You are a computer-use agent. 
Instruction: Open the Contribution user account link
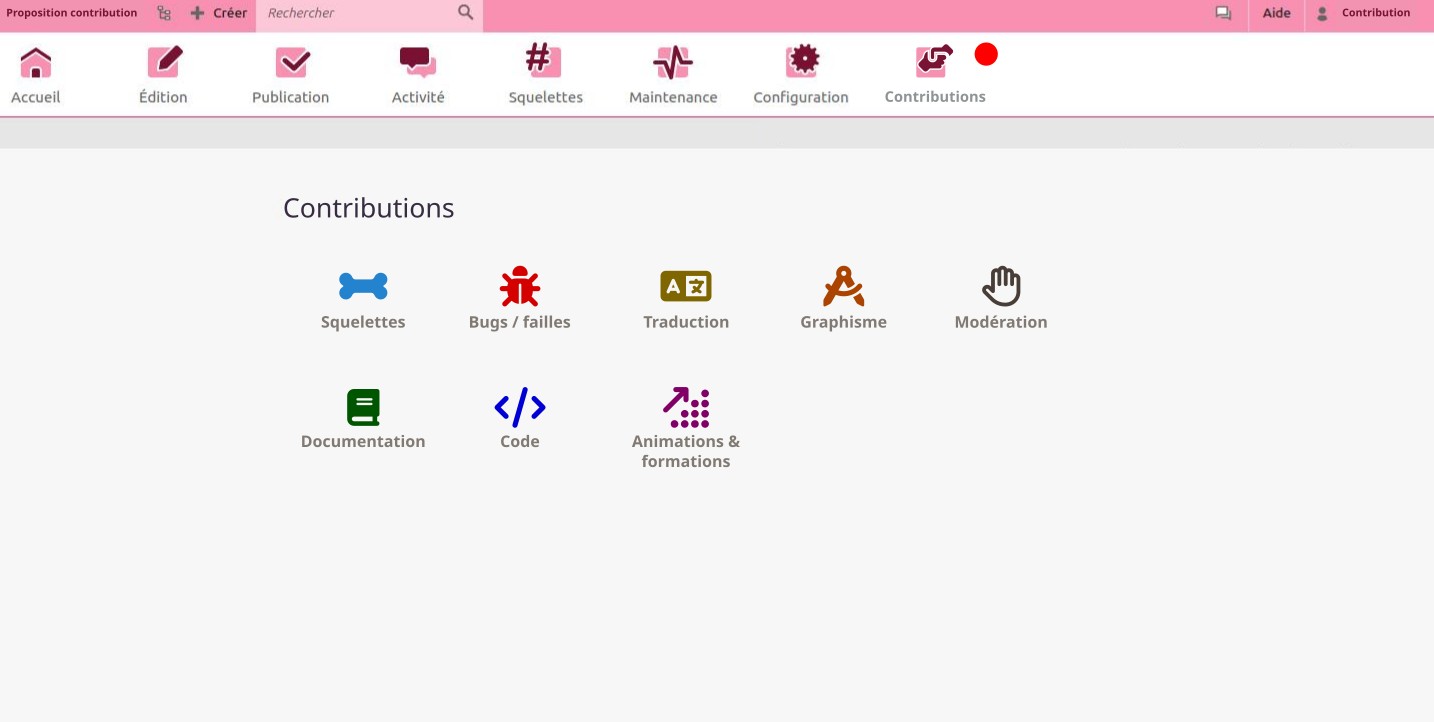[1365, 13]
